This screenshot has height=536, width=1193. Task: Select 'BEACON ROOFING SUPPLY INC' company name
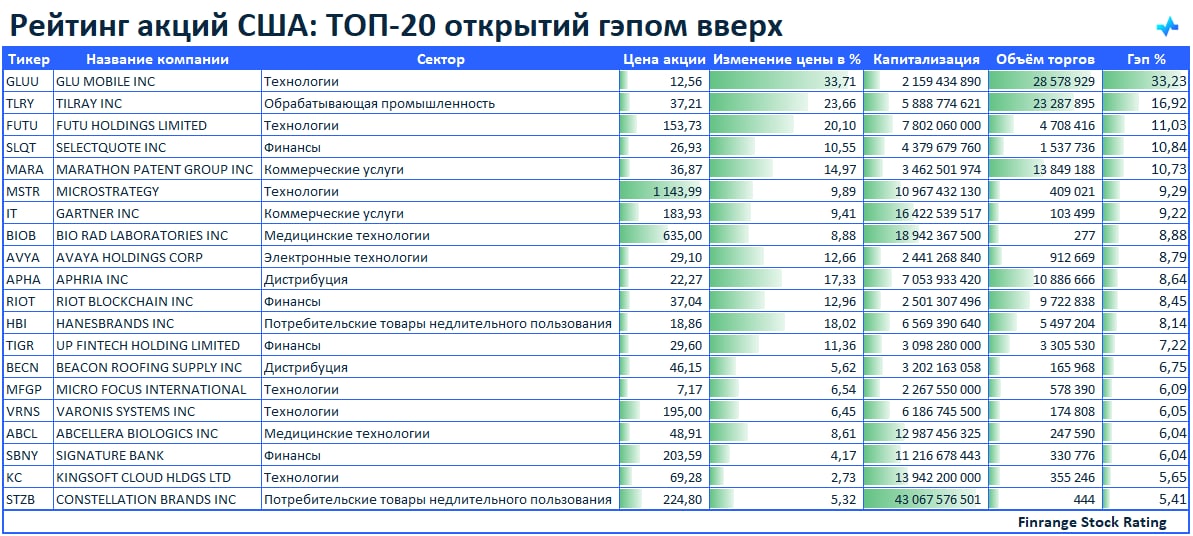(149, 368)
